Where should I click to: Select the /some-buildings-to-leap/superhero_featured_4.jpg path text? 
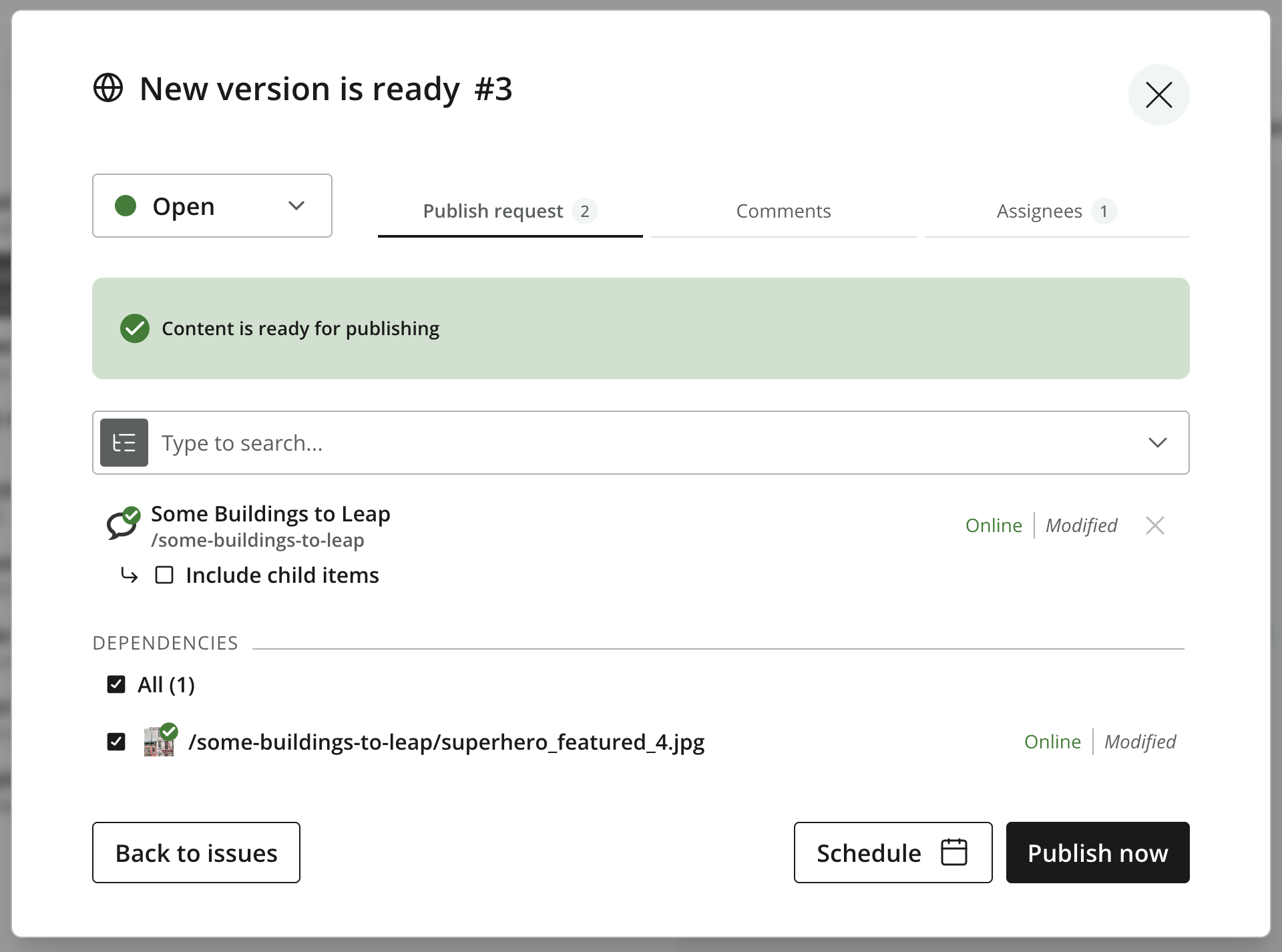(447, 742)
